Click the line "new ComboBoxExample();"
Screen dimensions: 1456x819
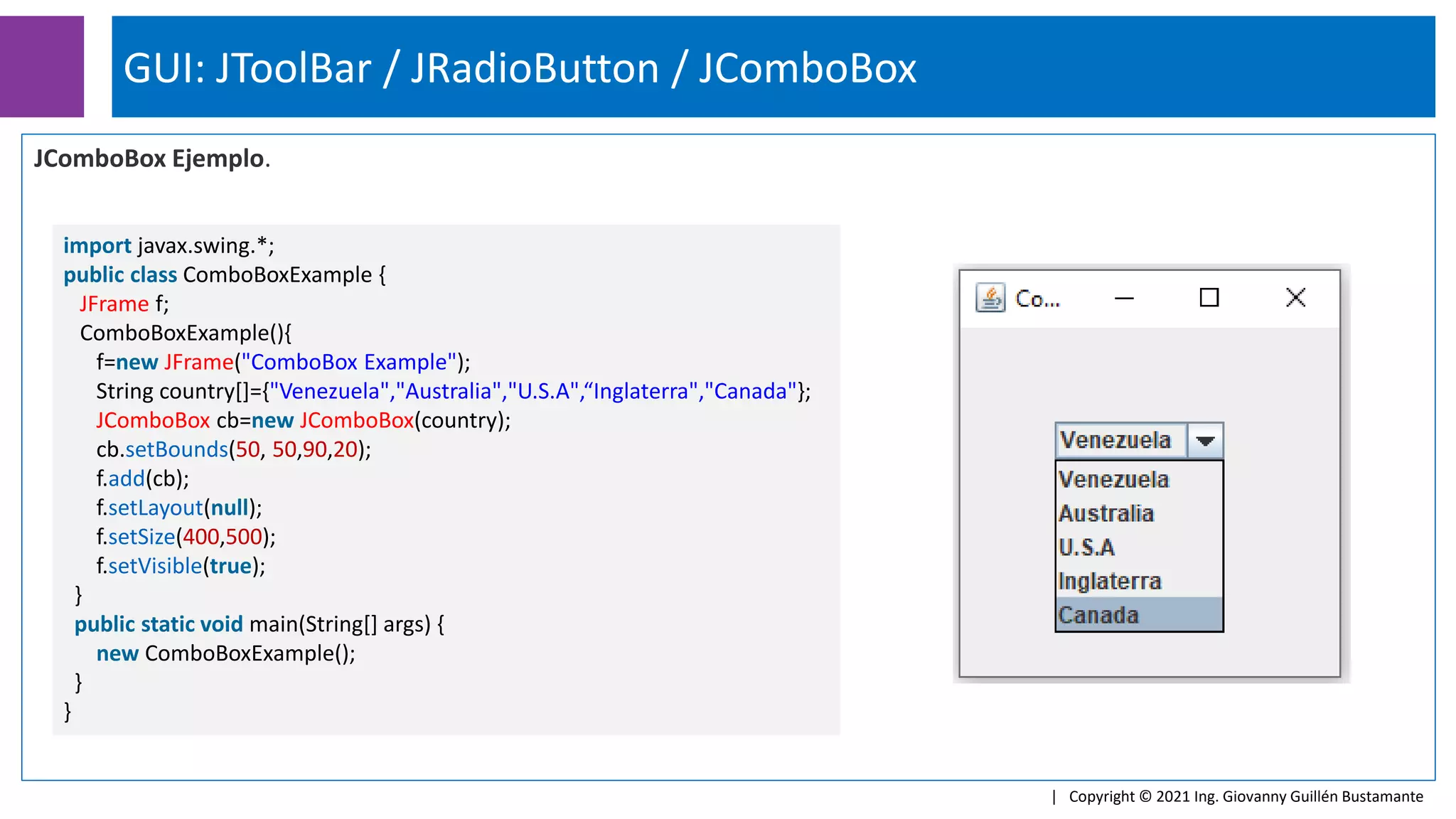tap(226, 653)
